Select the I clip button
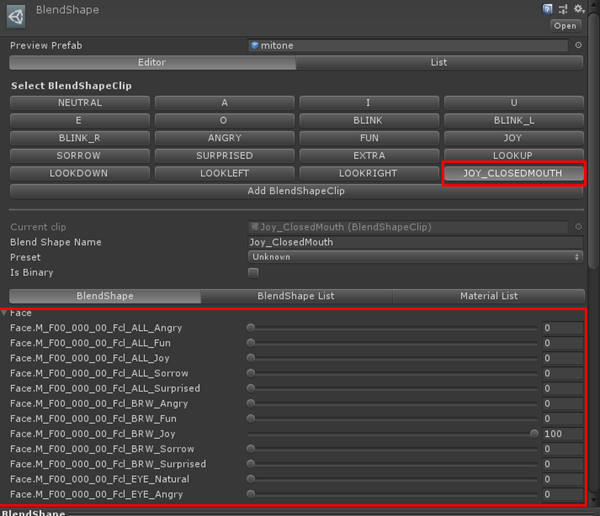 (368, 103)
